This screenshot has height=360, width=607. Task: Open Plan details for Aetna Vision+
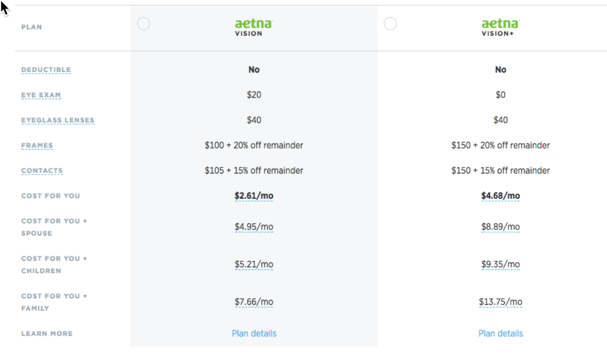(501, 333)
